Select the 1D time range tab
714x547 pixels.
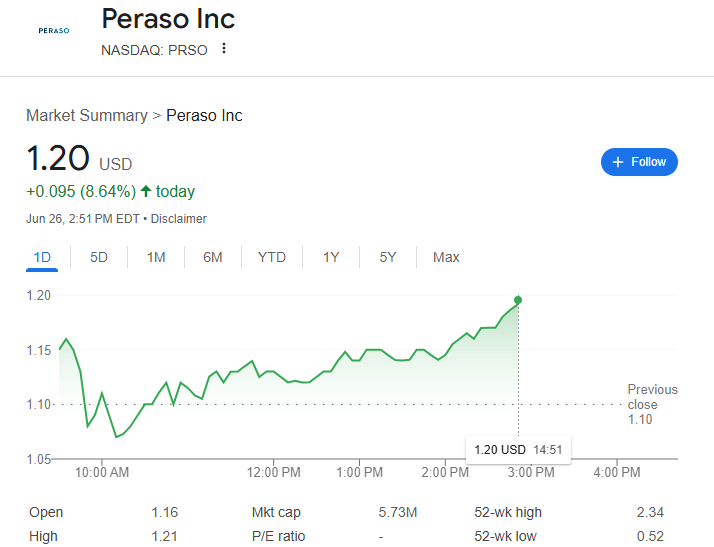(42, 257)
